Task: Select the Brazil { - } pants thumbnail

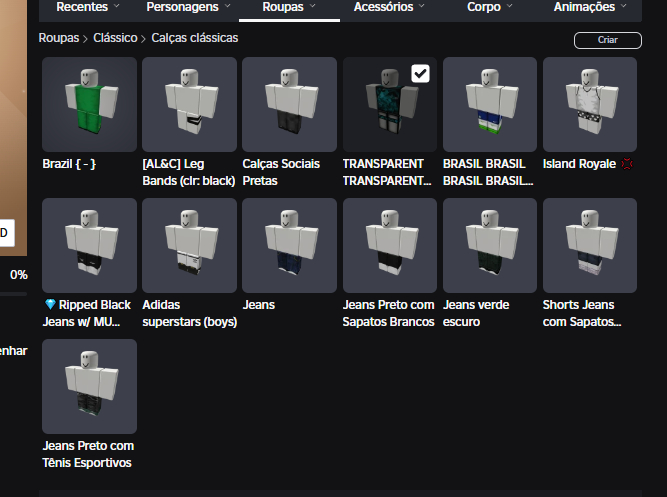Action: [89, 104]
